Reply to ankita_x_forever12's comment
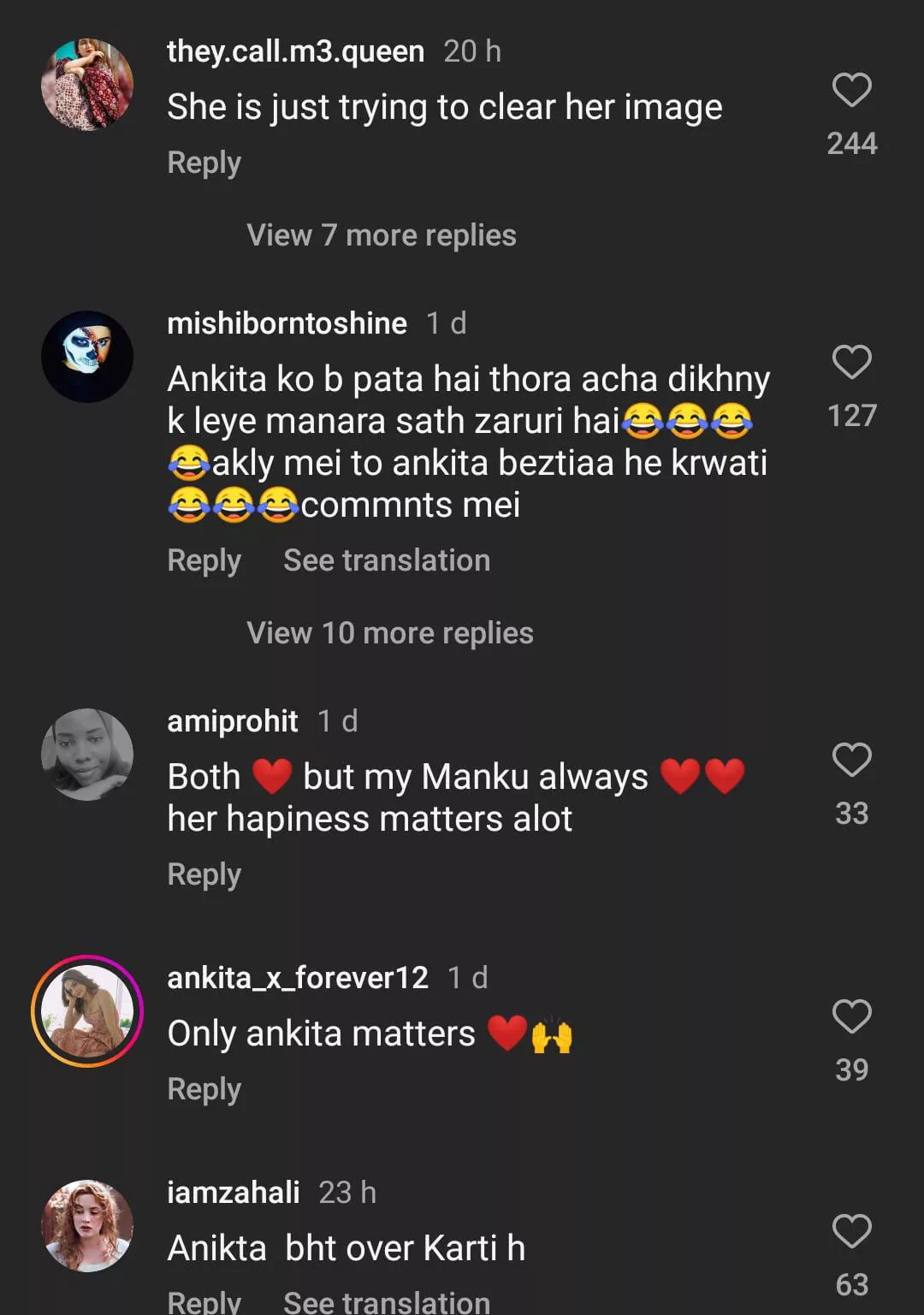The height and width of the screenshot is (1315, 924). point(204,1089)
